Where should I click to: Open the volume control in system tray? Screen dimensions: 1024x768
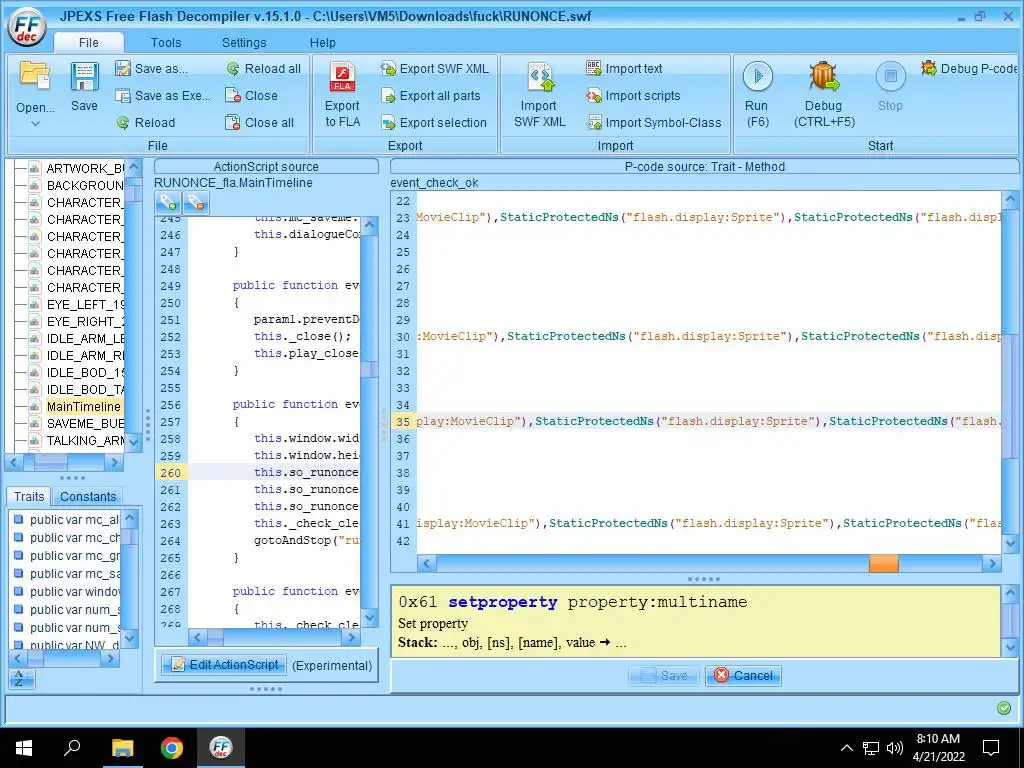(895, 748)
